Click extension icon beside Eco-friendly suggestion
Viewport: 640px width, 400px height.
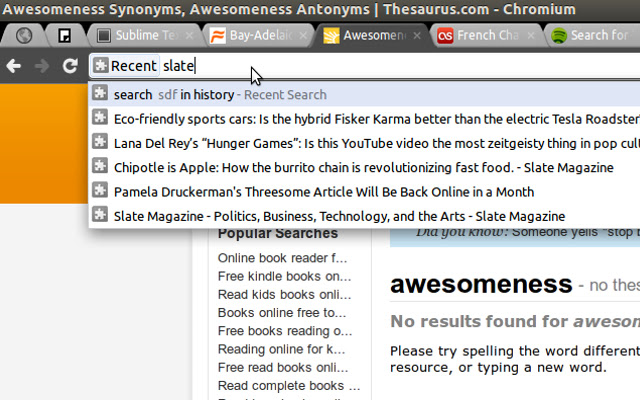coord(100,118)
